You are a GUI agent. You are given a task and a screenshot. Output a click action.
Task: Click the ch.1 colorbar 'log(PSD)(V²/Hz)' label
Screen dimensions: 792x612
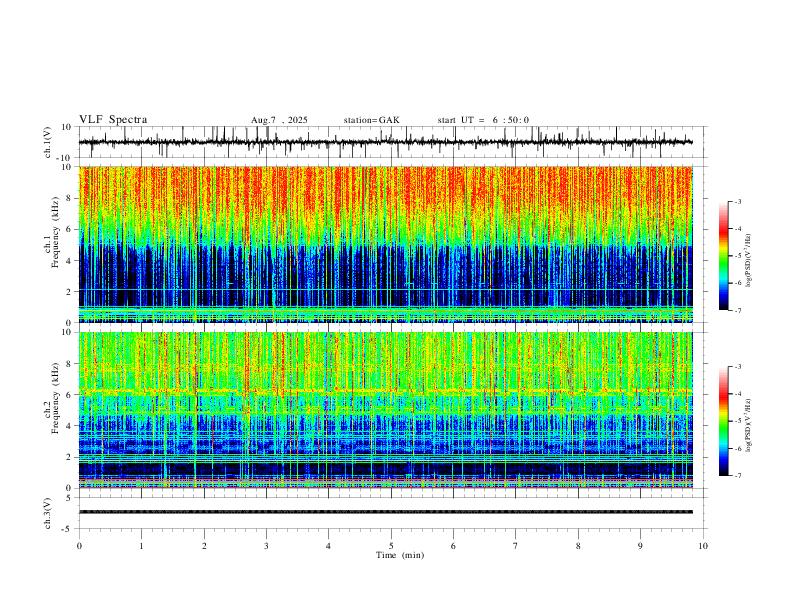(749, 261)
